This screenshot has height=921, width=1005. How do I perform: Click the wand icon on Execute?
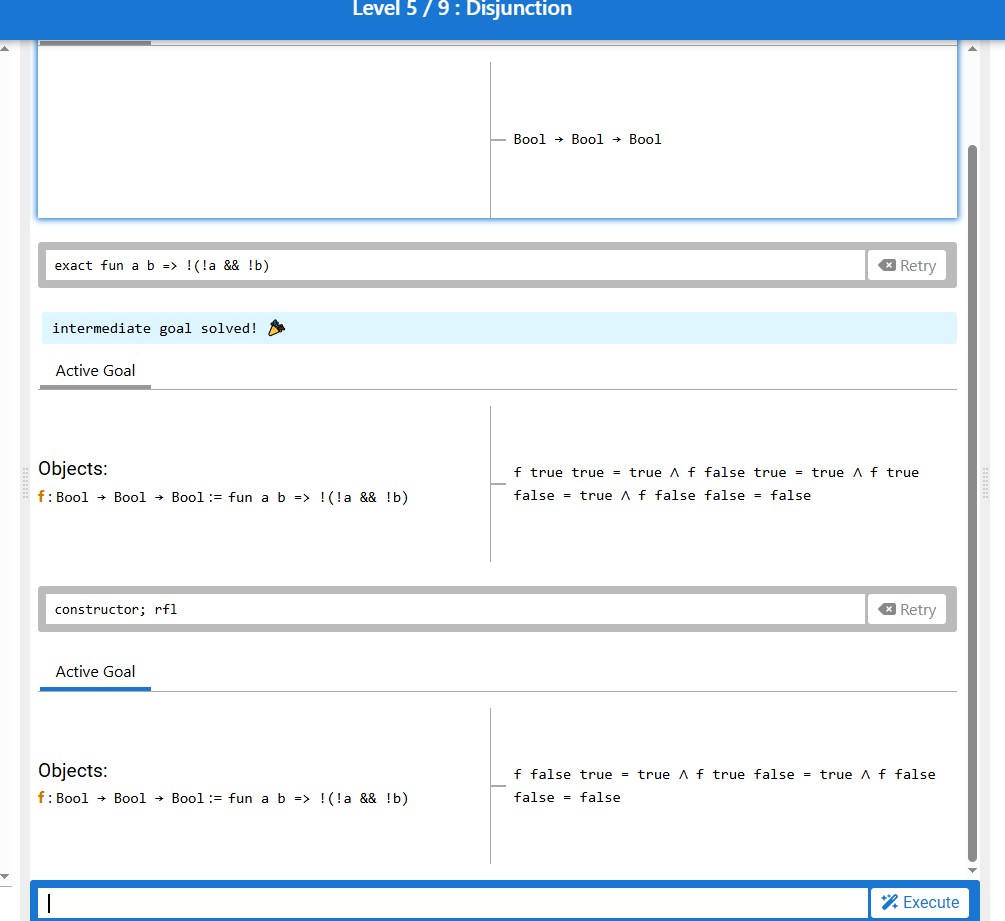890,902
